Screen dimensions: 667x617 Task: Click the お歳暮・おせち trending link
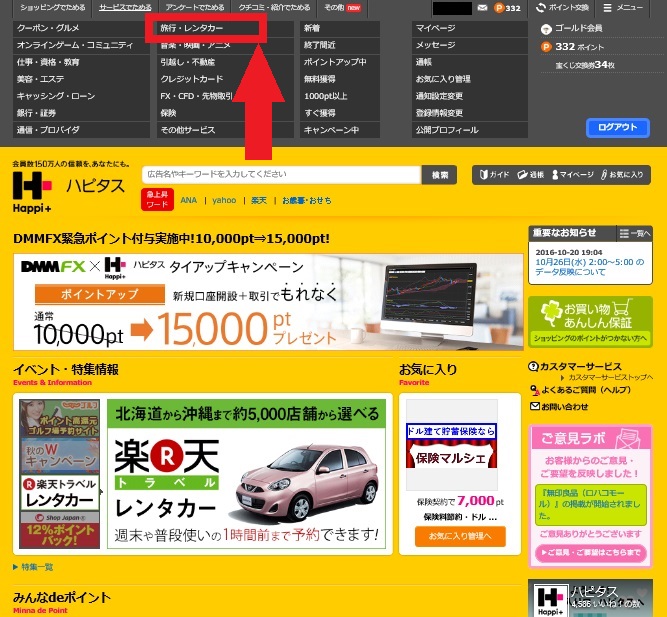(x=307, y=200)
